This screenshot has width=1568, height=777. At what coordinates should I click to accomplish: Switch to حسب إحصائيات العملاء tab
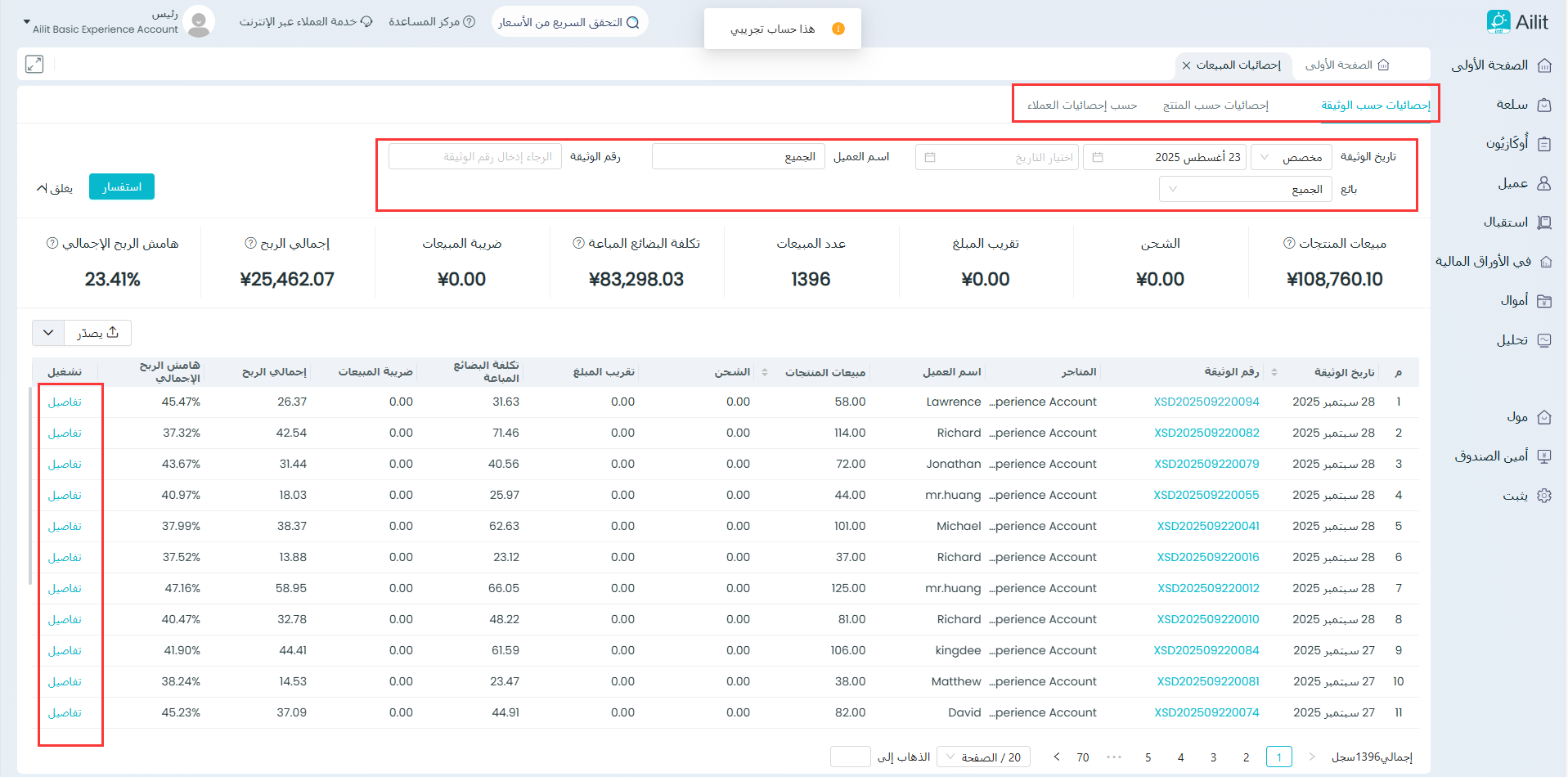(x=1081, y=105)
